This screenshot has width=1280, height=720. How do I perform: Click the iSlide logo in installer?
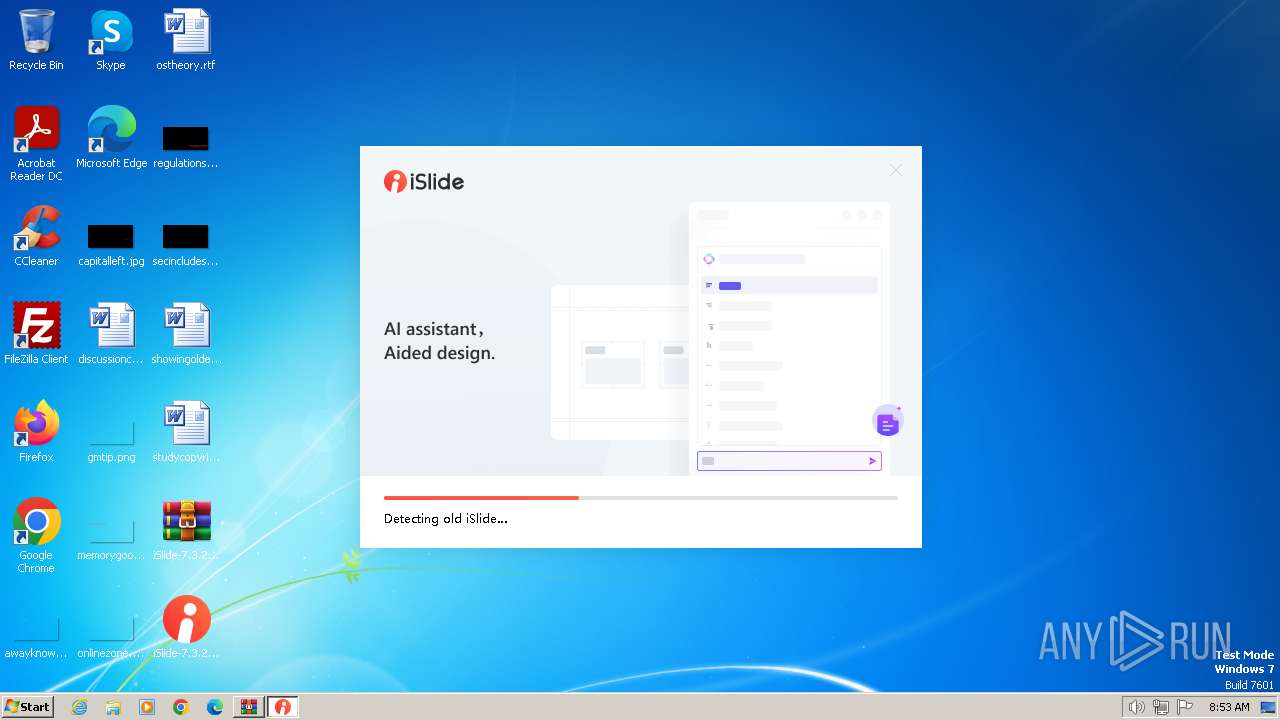click(424, 181)
